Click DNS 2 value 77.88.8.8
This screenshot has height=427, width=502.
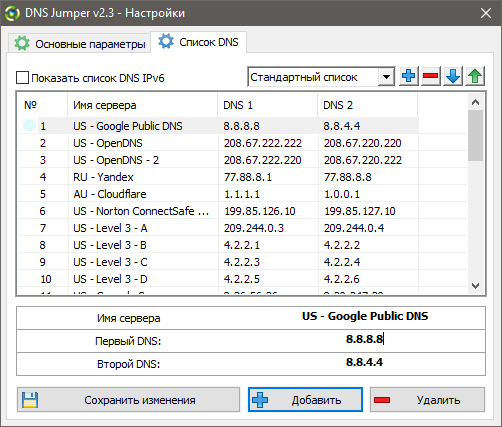[x=348, y=177]
